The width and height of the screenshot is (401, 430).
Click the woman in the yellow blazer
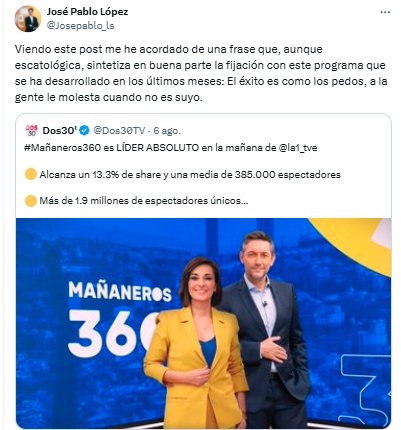pyautogui.click(x=196, y=343)
